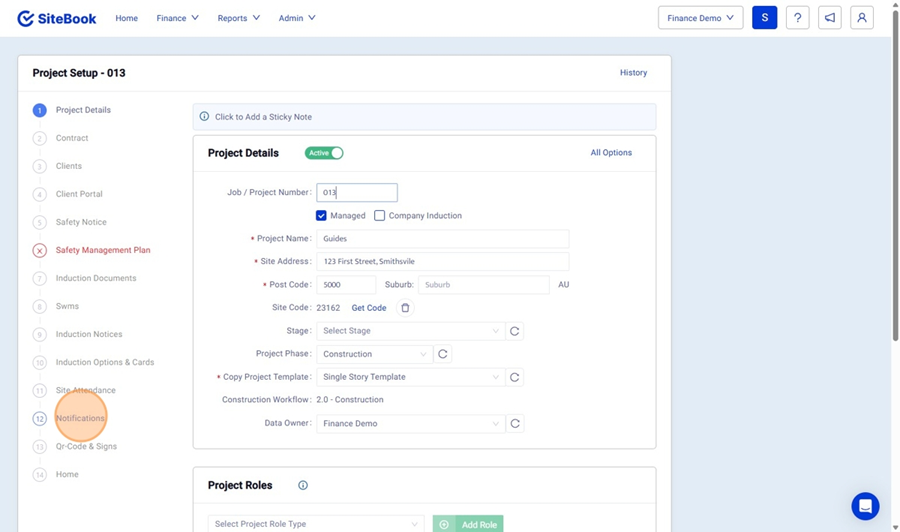The height and width of the screenshot is (532, 900).
Task: Click the Project Roles info icon
Action: pos(303,485)
